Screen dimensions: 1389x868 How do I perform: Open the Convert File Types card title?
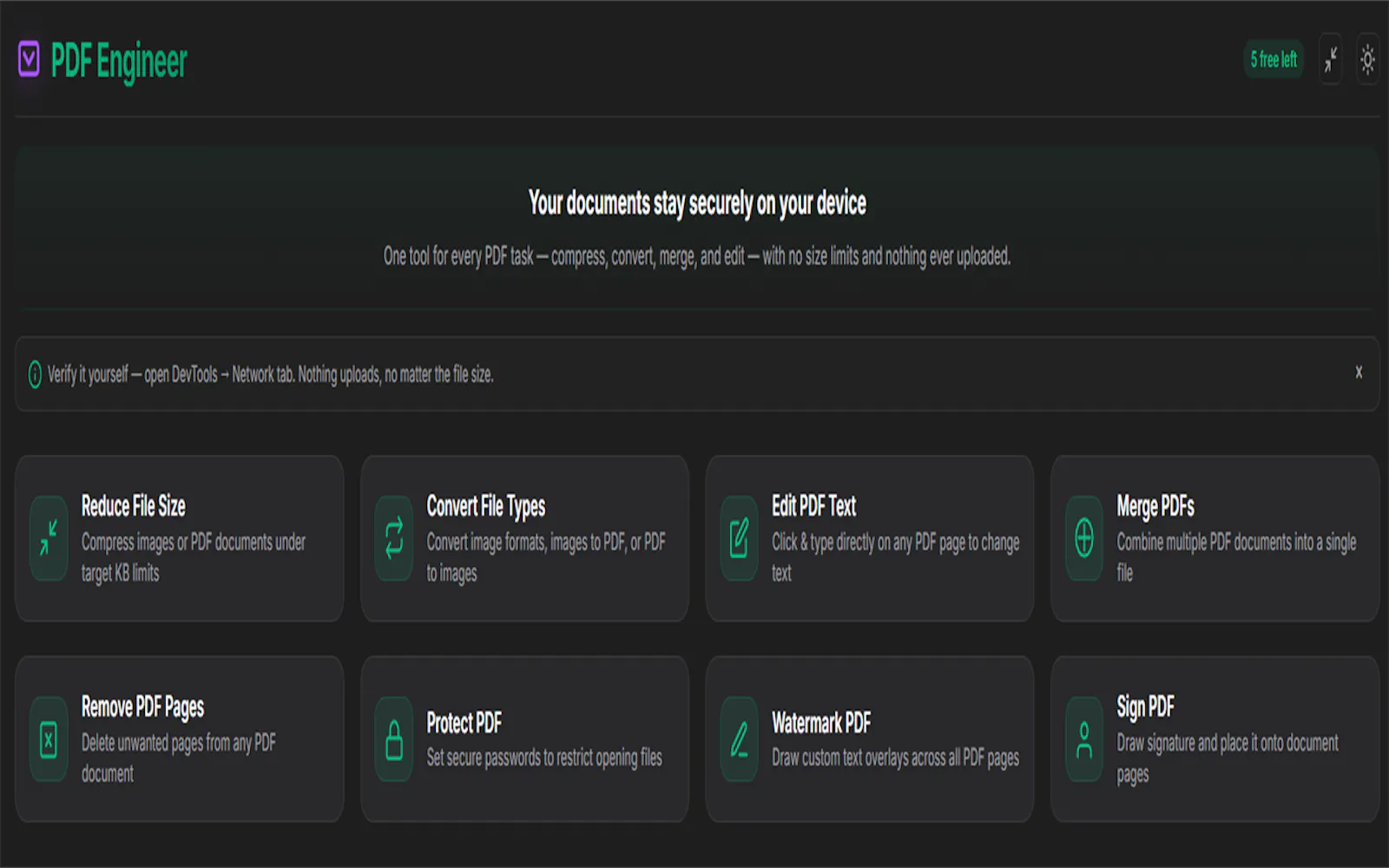[486, 507]
